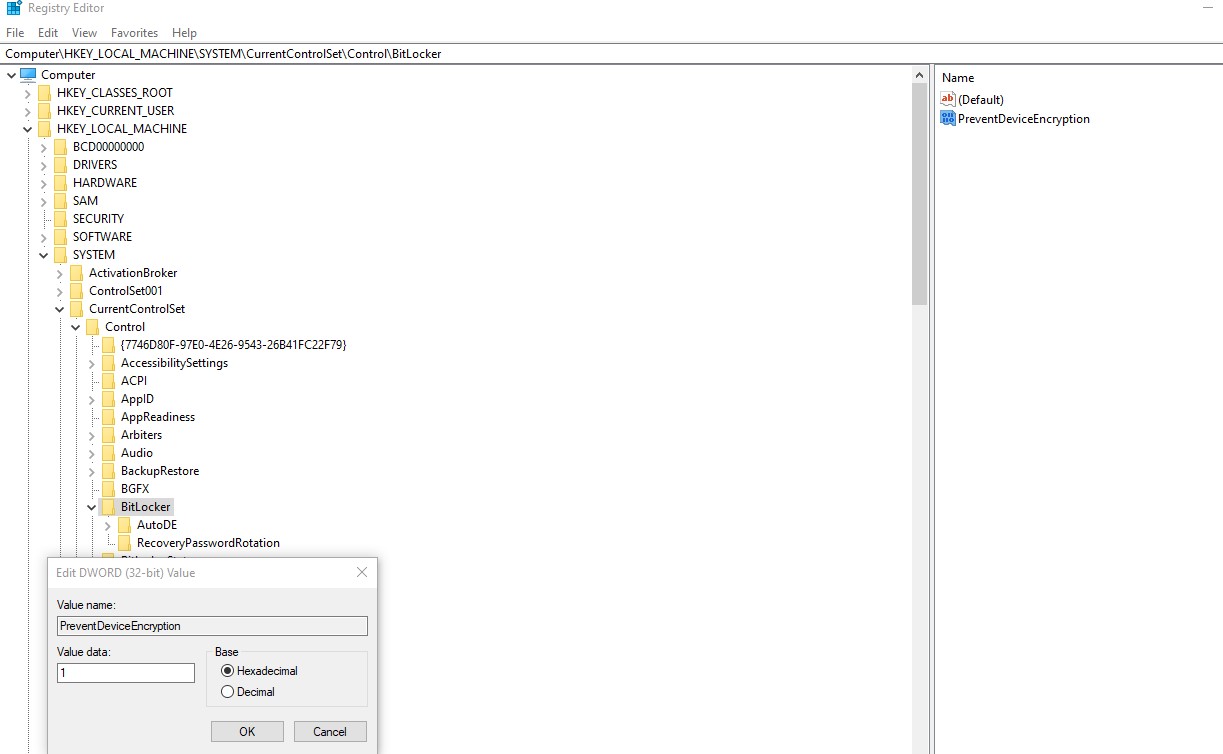Select the AppReadiness key label

(158, 417)
